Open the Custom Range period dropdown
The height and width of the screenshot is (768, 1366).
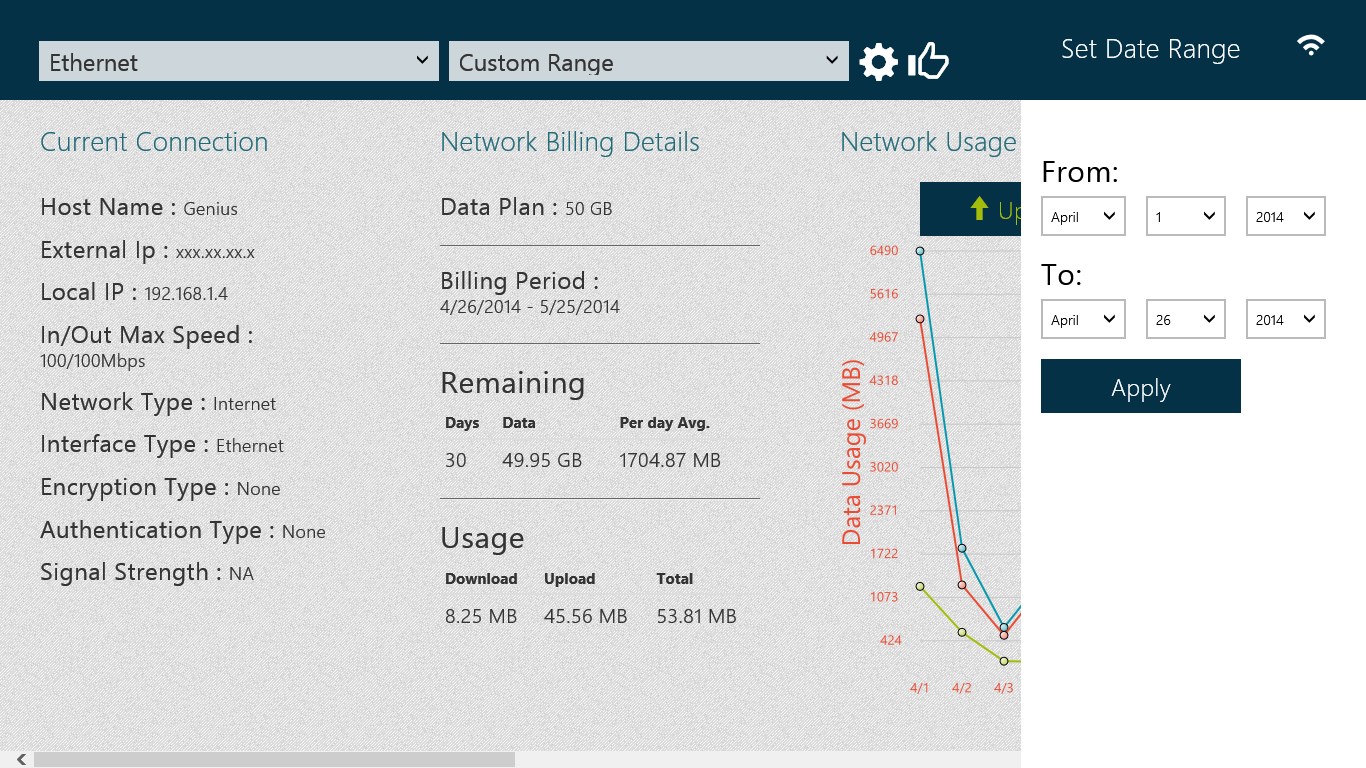[648, 62]
